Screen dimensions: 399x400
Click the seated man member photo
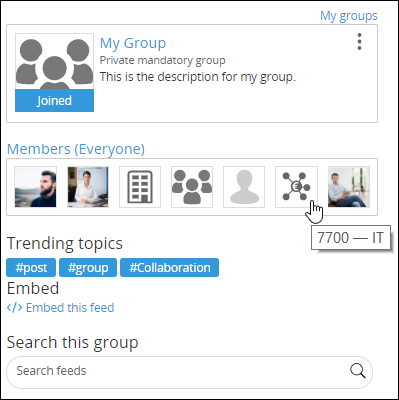[x=349, y=187]
